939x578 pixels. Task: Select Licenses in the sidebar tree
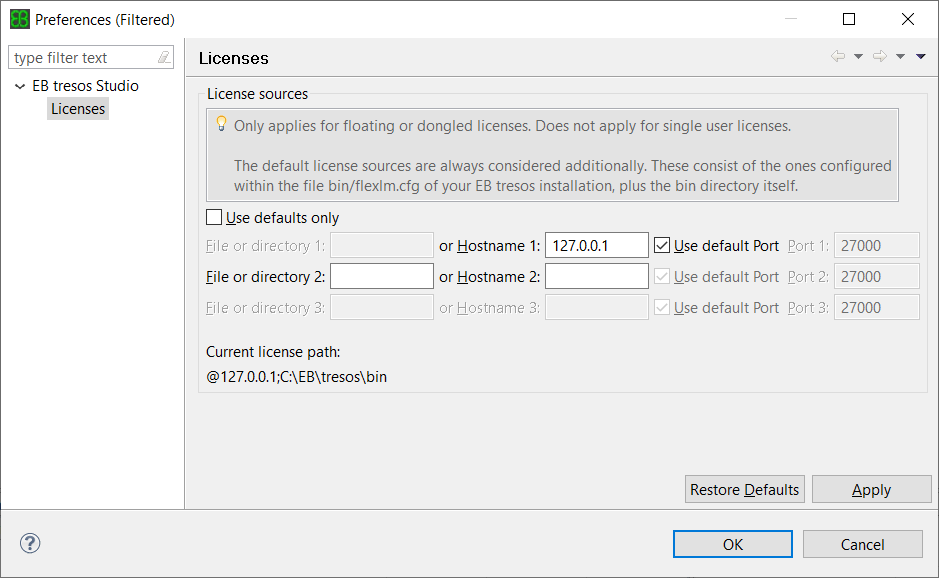click(77, 108)
